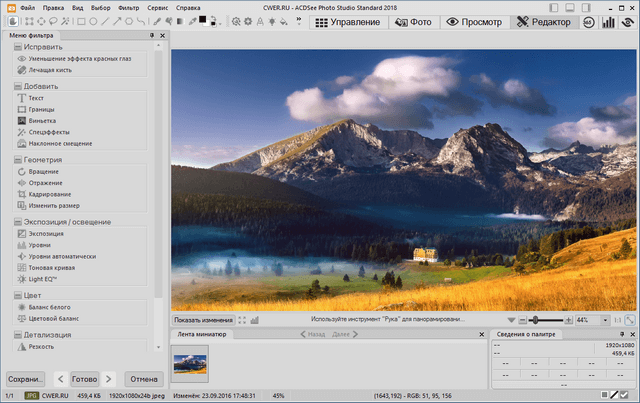Select the mountain thumbnail in filmstrip

(x=190, y=362)
